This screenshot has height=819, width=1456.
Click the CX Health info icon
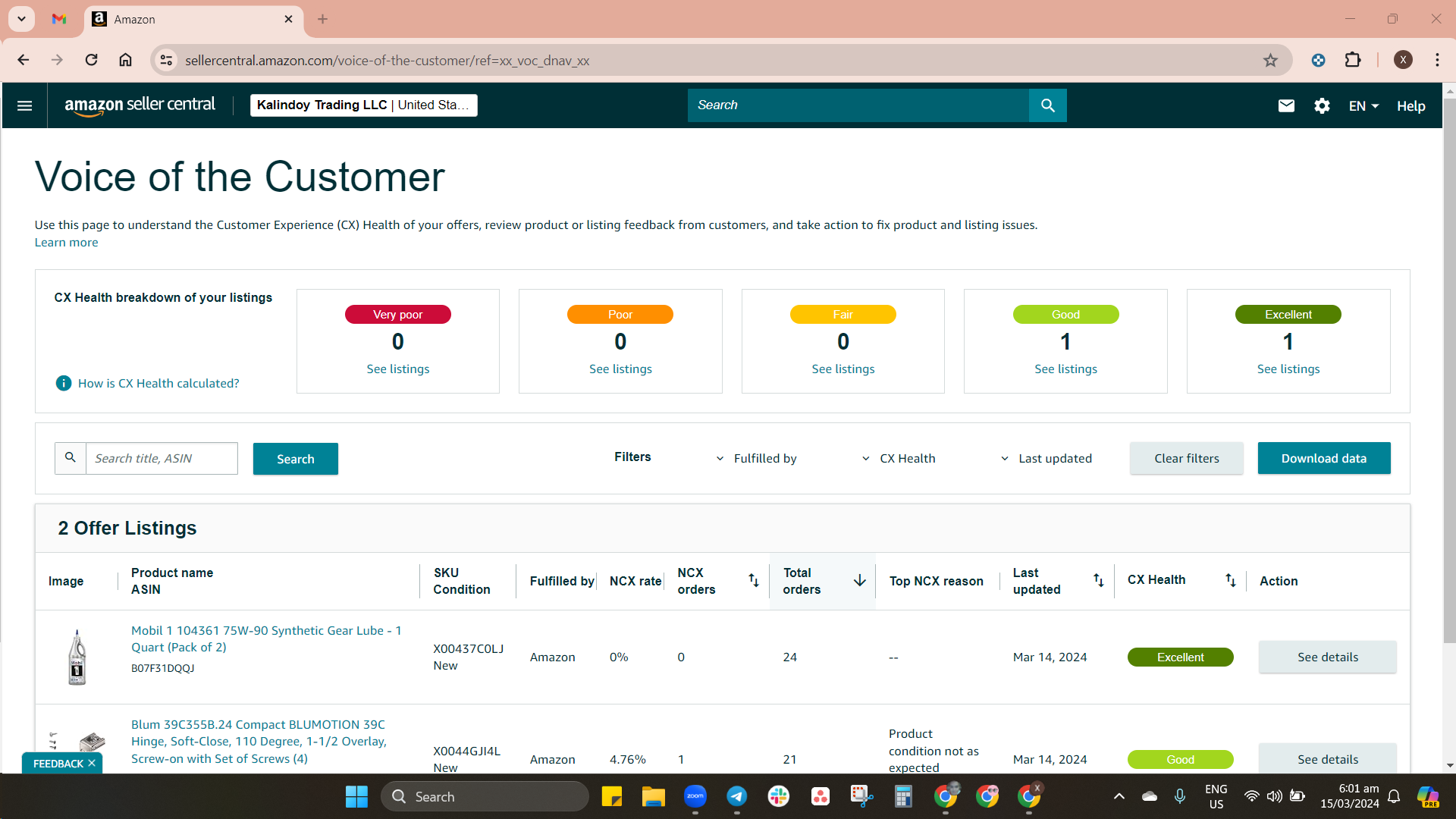(64, 383)
